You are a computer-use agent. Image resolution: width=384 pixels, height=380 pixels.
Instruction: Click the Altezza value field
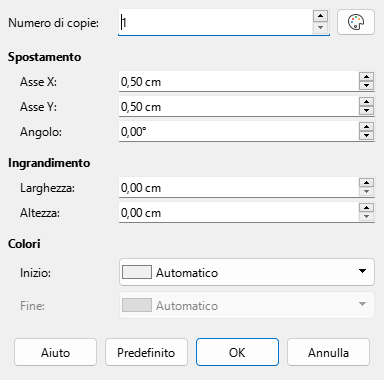click(x=239, y=213)
